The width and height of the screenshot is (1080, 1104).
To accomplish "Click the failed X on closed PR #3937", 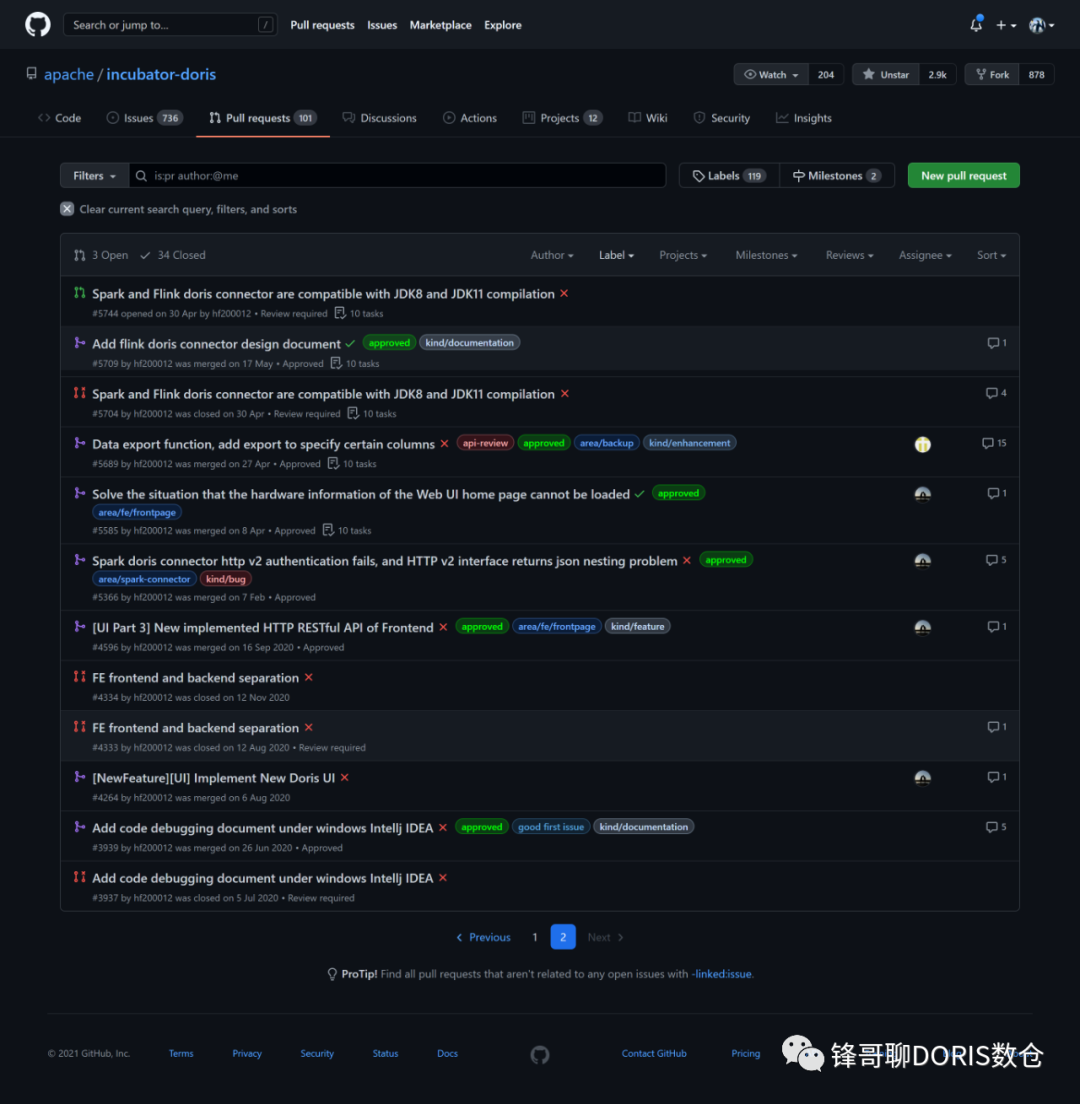I will coord(443,878).
